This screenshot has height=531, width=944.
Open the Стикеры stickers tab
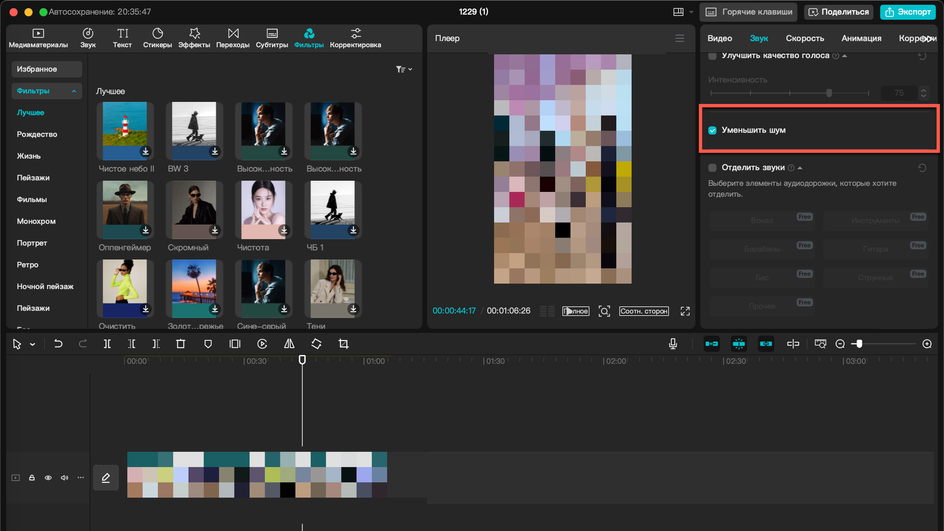pyautogui.click(x=157, y=38)
